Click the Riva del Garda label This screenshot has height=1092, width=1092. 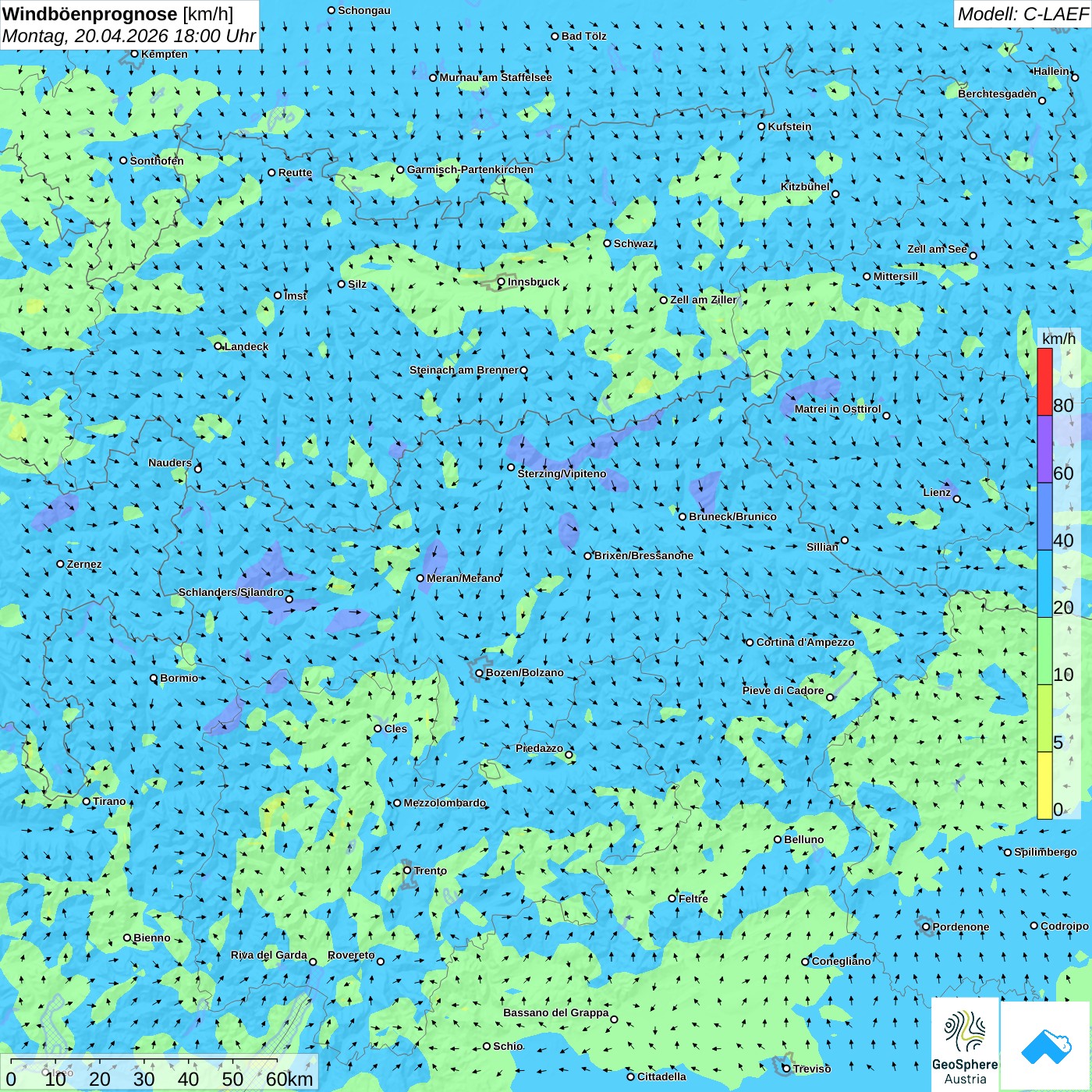tap(269, 955)
